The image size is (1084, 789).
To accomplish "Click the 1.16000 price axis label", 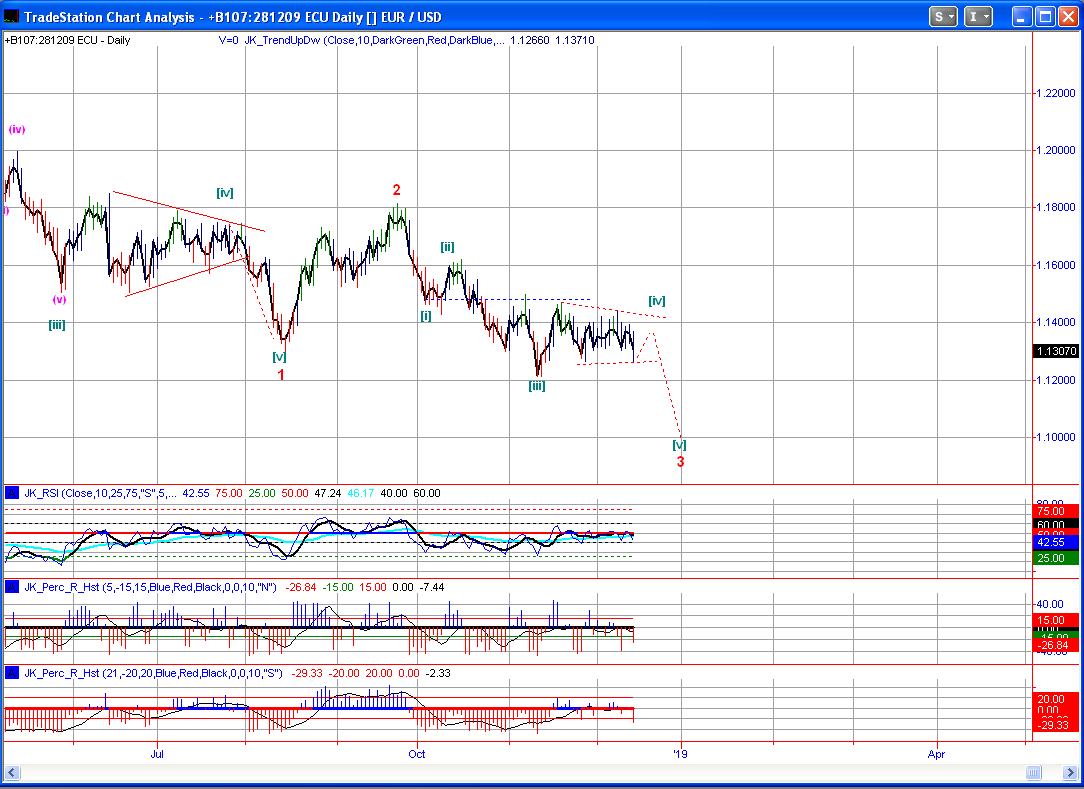I will [1056, 265].
